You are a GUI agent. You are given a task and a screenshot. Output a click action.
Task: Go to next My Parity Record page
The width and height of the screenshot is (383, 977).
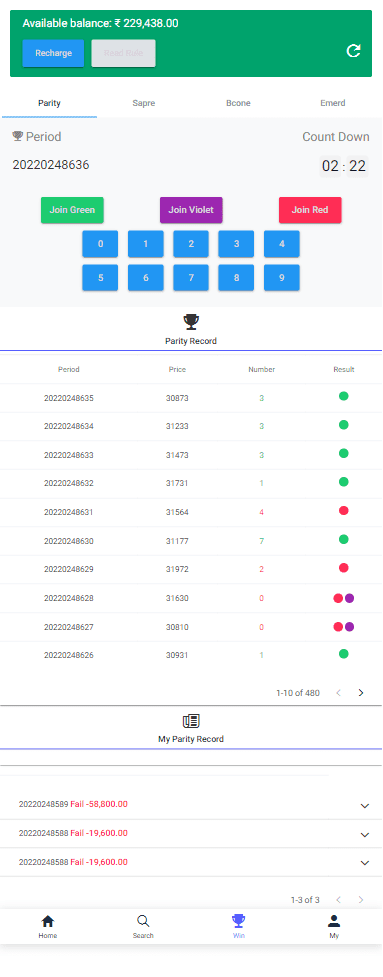click(x=361, y=900)
